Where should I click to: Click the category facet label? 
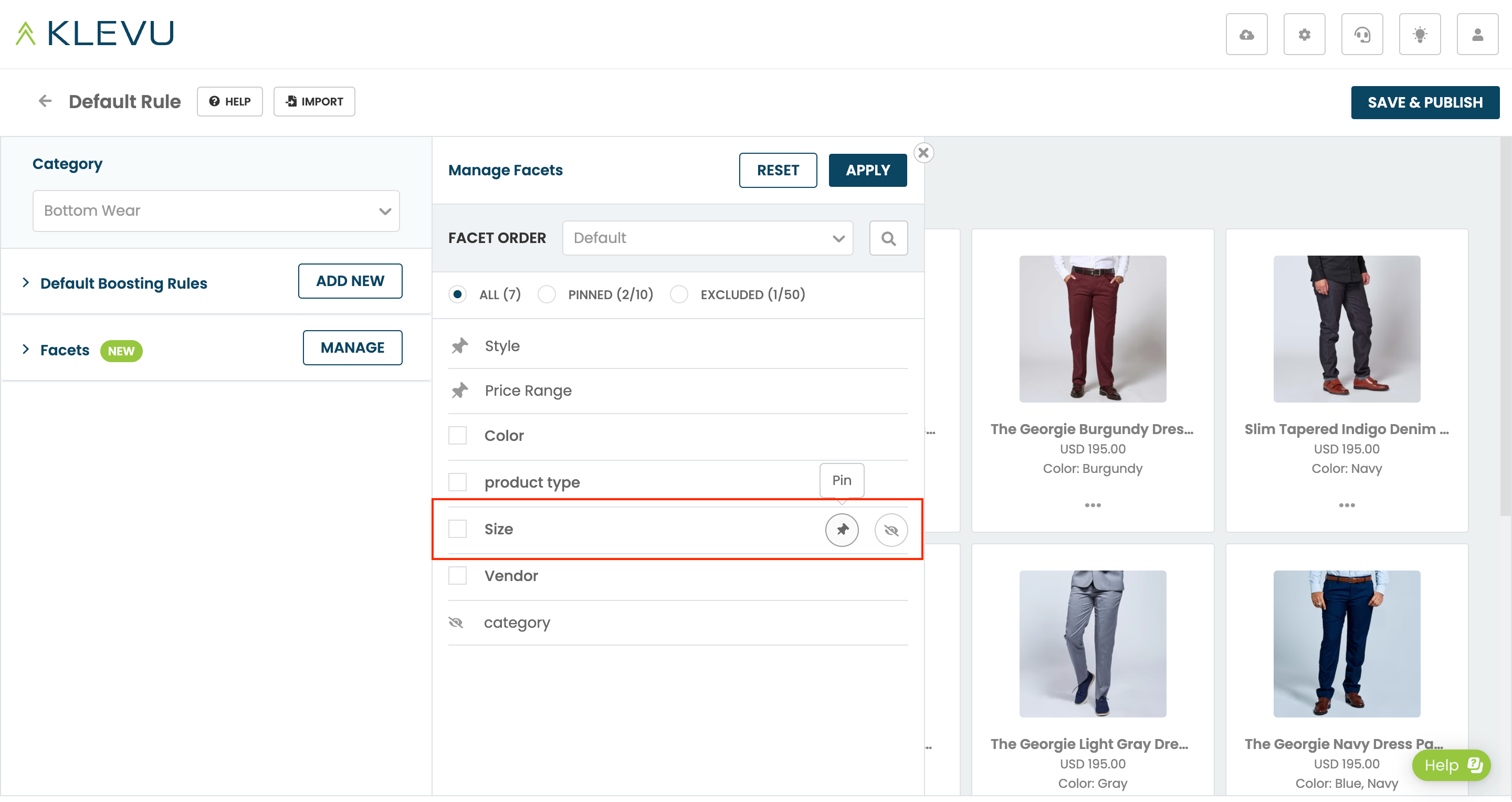[x=517, y=622]
